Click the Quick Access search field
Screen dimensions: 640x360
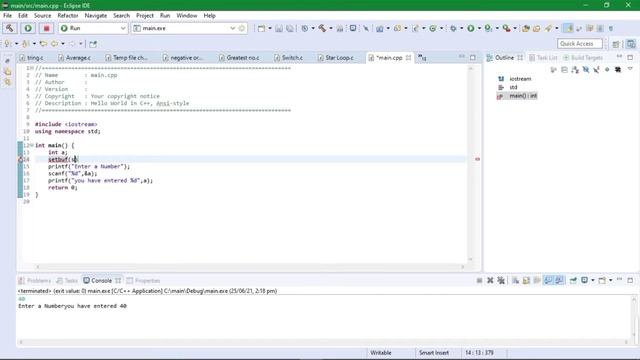[580, 44]
